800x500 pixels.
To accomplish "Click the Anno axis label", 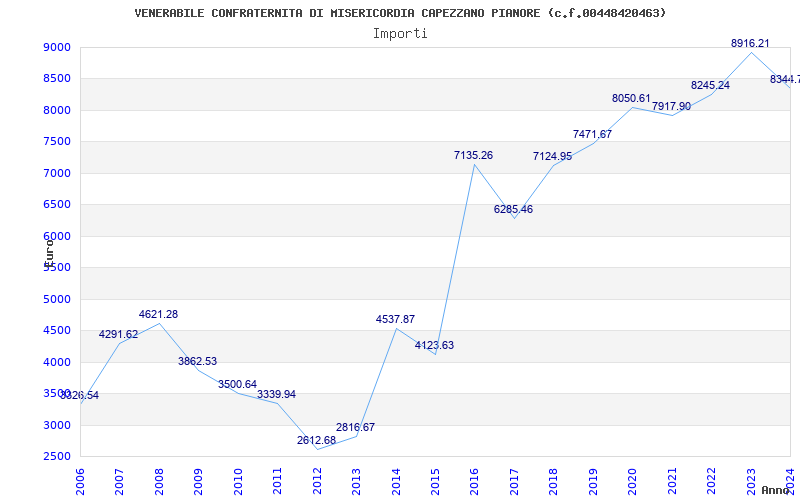I will click(x=775, y=490).
